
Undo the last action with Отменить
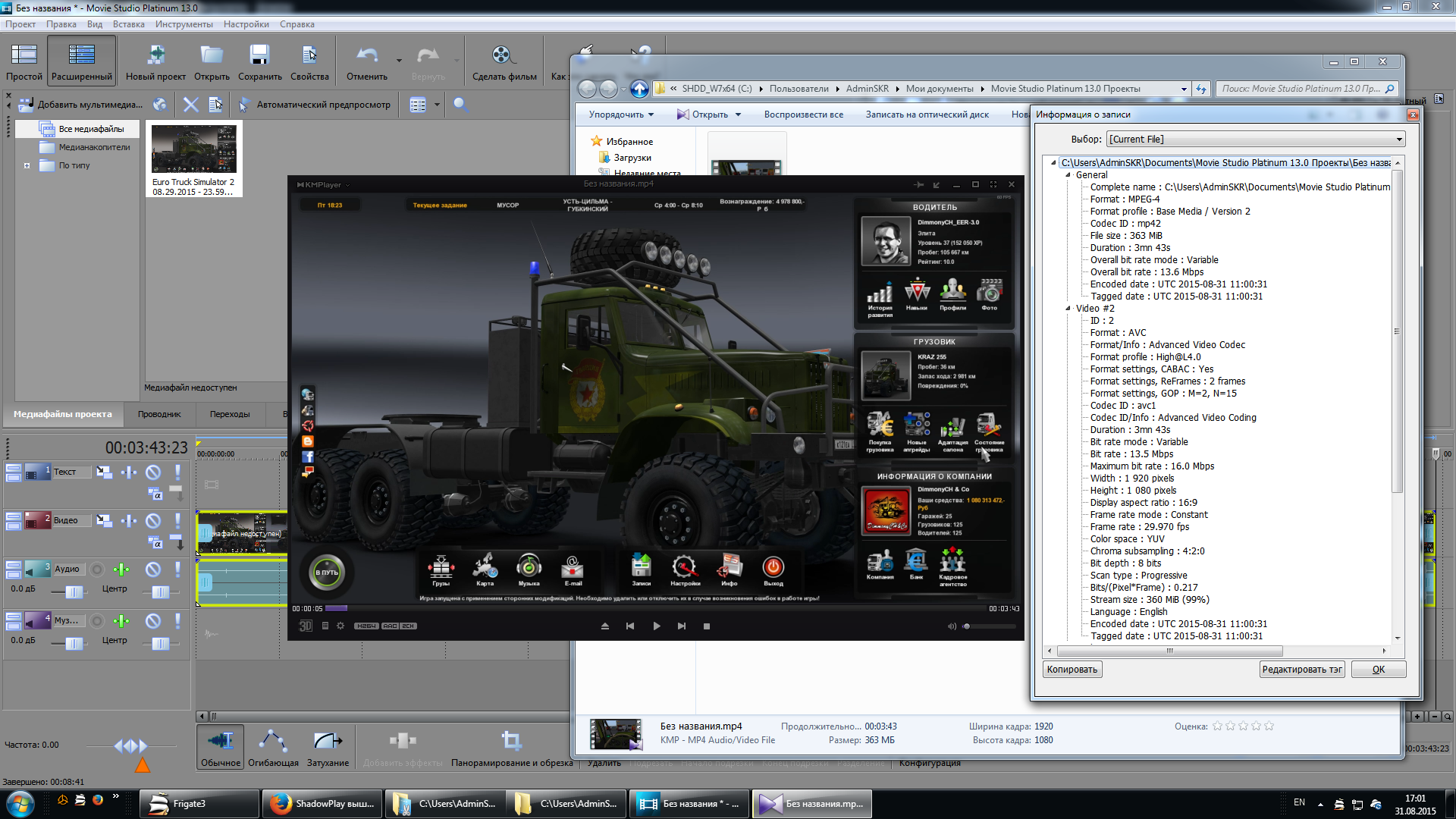tap(368, 55)
